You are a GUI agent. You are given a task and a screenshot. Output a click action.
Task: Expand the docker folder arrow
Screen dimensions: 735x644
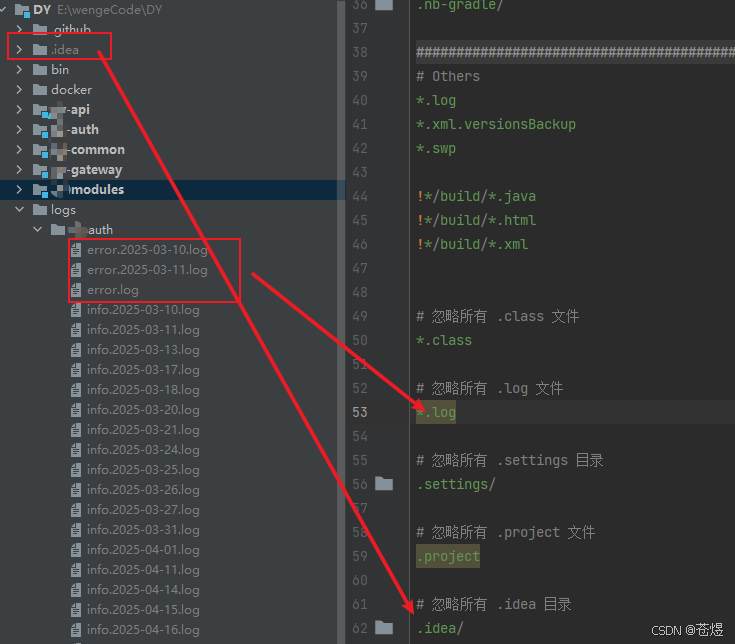19,90
